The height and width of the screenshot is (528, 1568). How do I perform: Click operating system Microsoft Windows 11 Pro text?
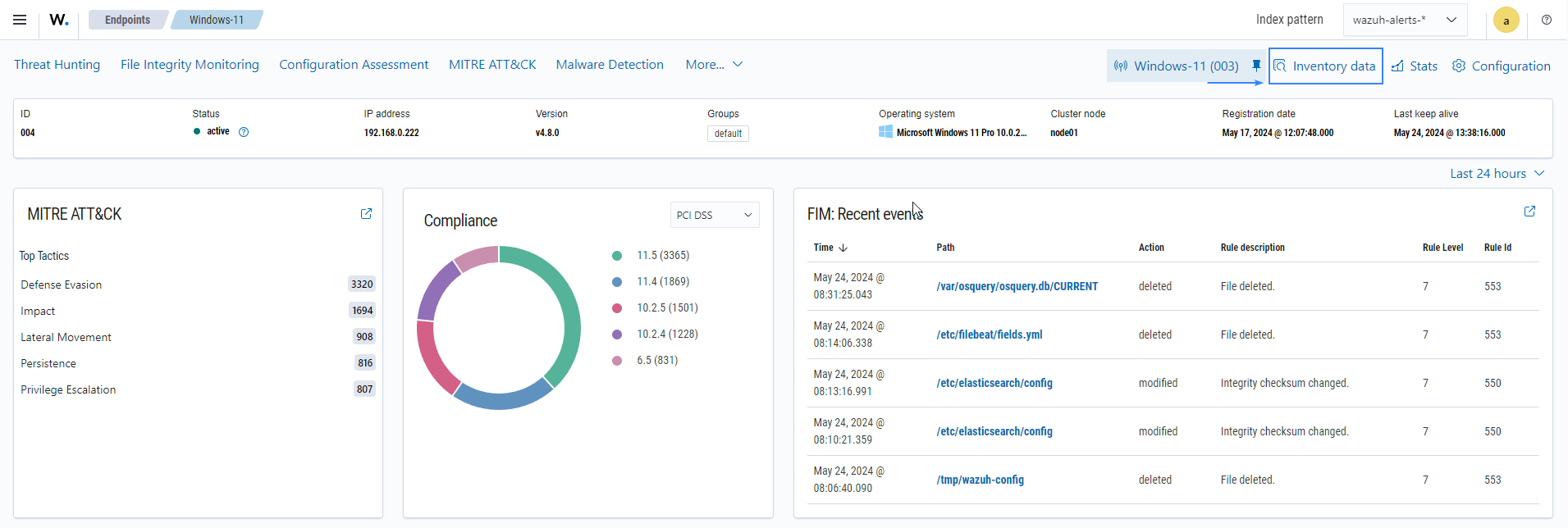961,133
